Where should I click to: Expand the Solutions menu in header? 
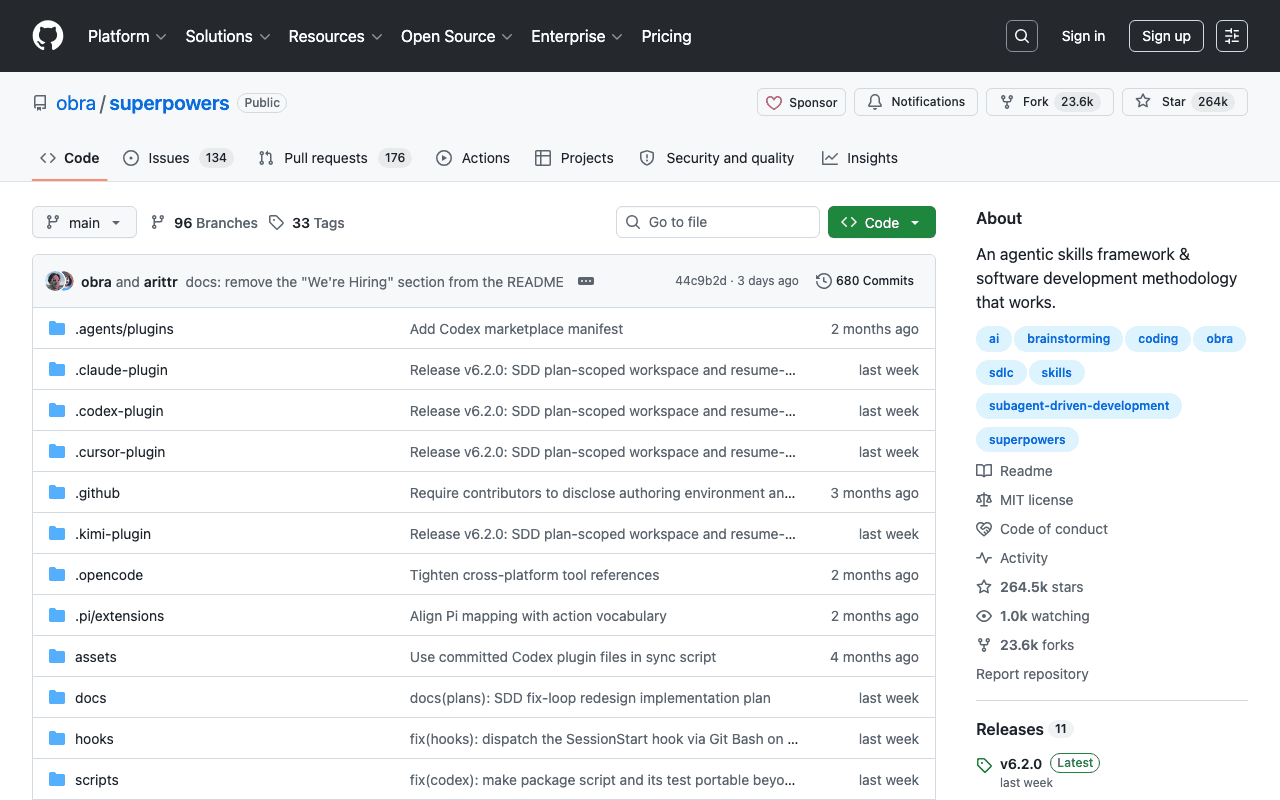coord(228,36)
